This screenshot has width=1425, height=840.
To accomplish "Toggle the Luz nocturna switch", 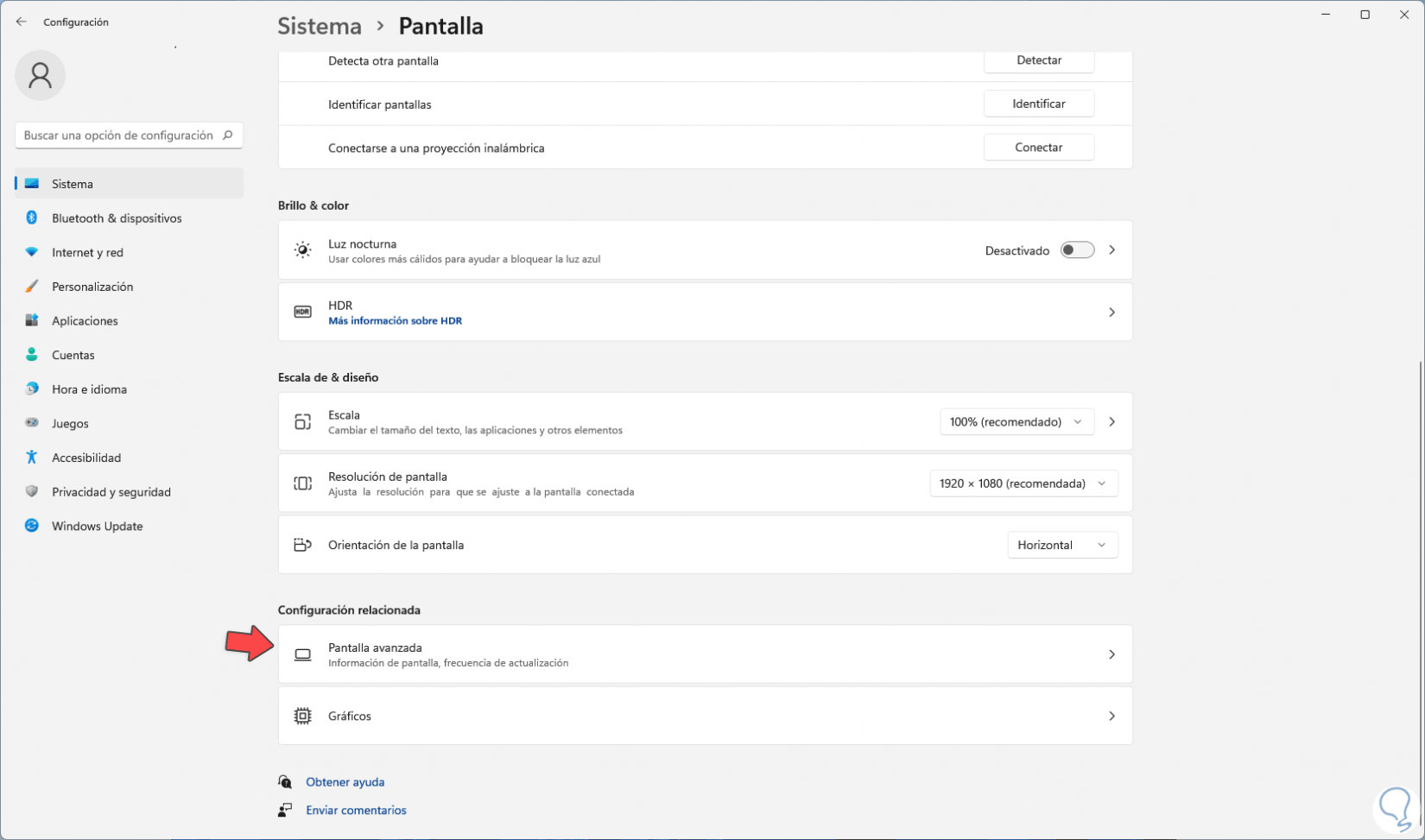I will (x=1077, y=250).
